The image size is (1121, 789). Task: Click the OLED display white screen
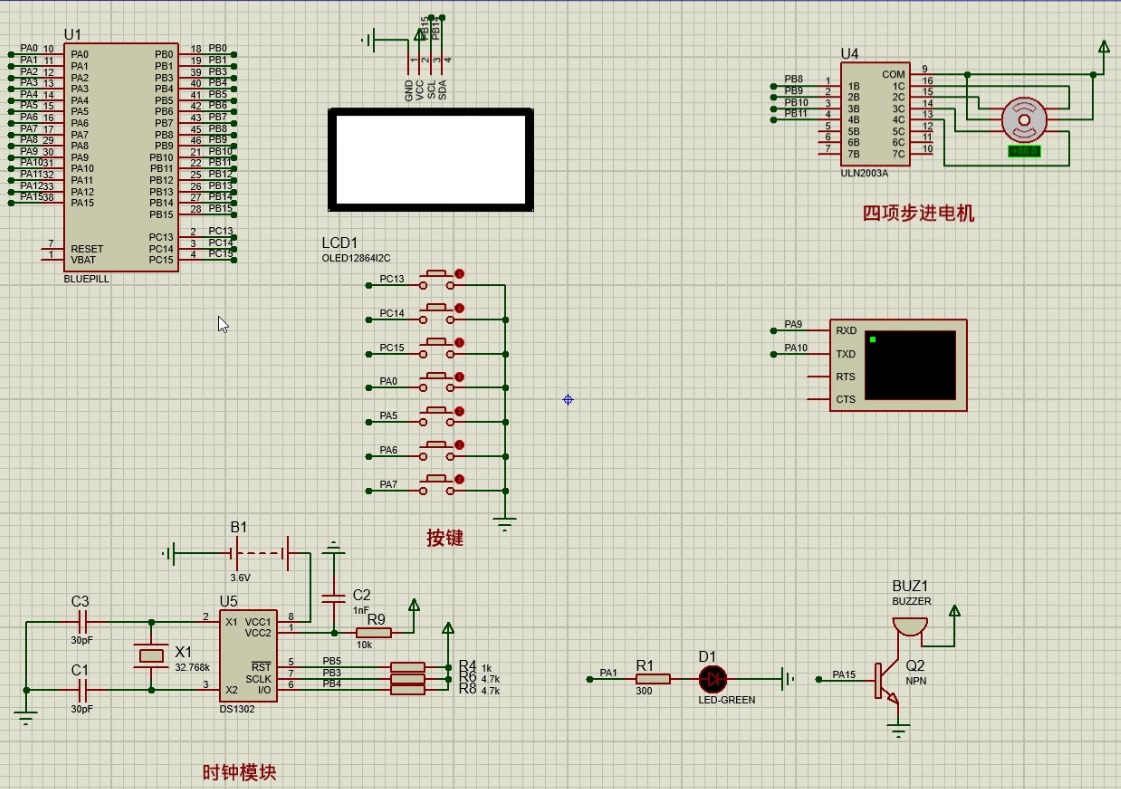(x=430, y=160)
